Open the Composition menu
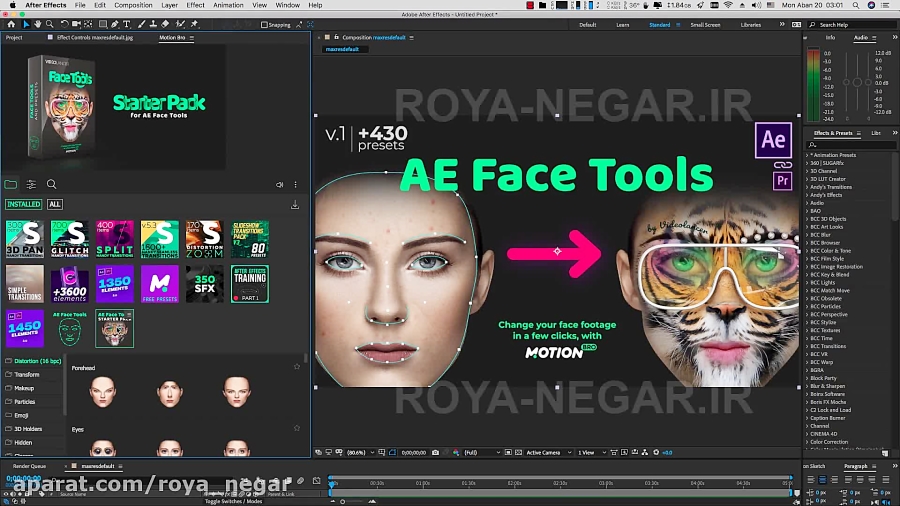 coord(133,5)
